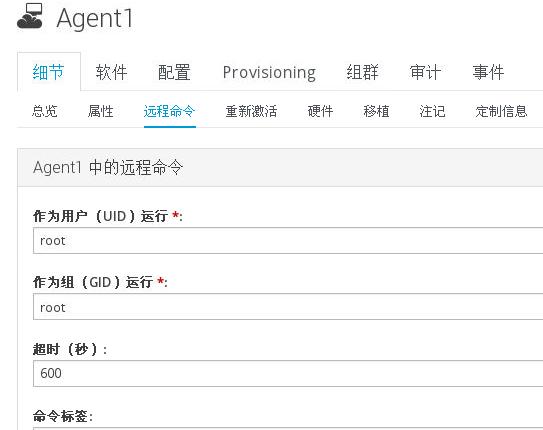
Task: Select the 注记 sub-tab
Action: 432,111
